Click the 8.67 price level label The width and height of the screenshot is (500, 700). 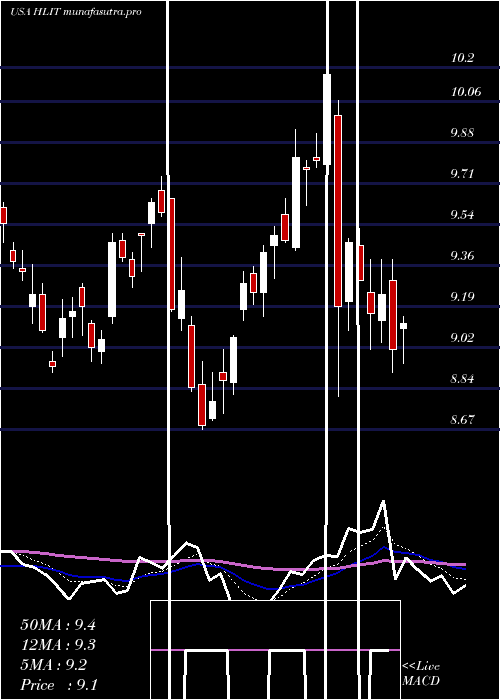(464, 420)
